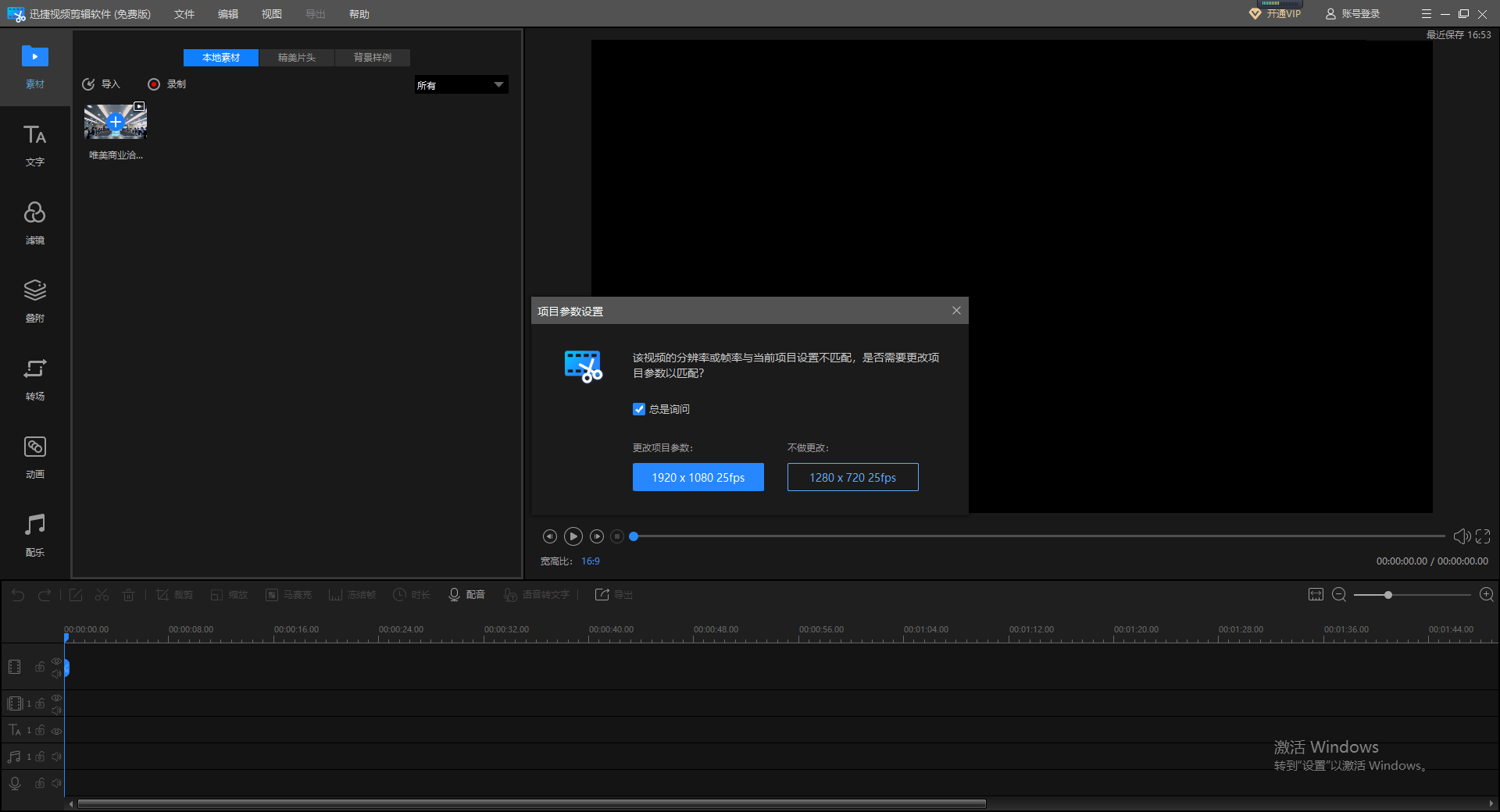The width and height of the screenshot is (1500, 812).
Task: Expand the 所有 filter dropdown
Action: 462,84
